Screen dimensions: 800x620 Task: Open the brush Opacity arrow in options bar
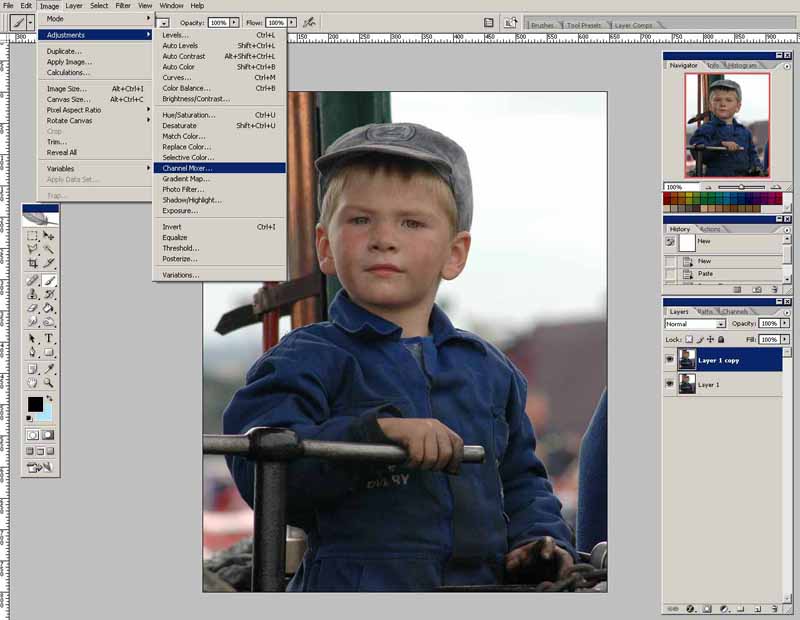pyautogui.click(x=234, y=22)
